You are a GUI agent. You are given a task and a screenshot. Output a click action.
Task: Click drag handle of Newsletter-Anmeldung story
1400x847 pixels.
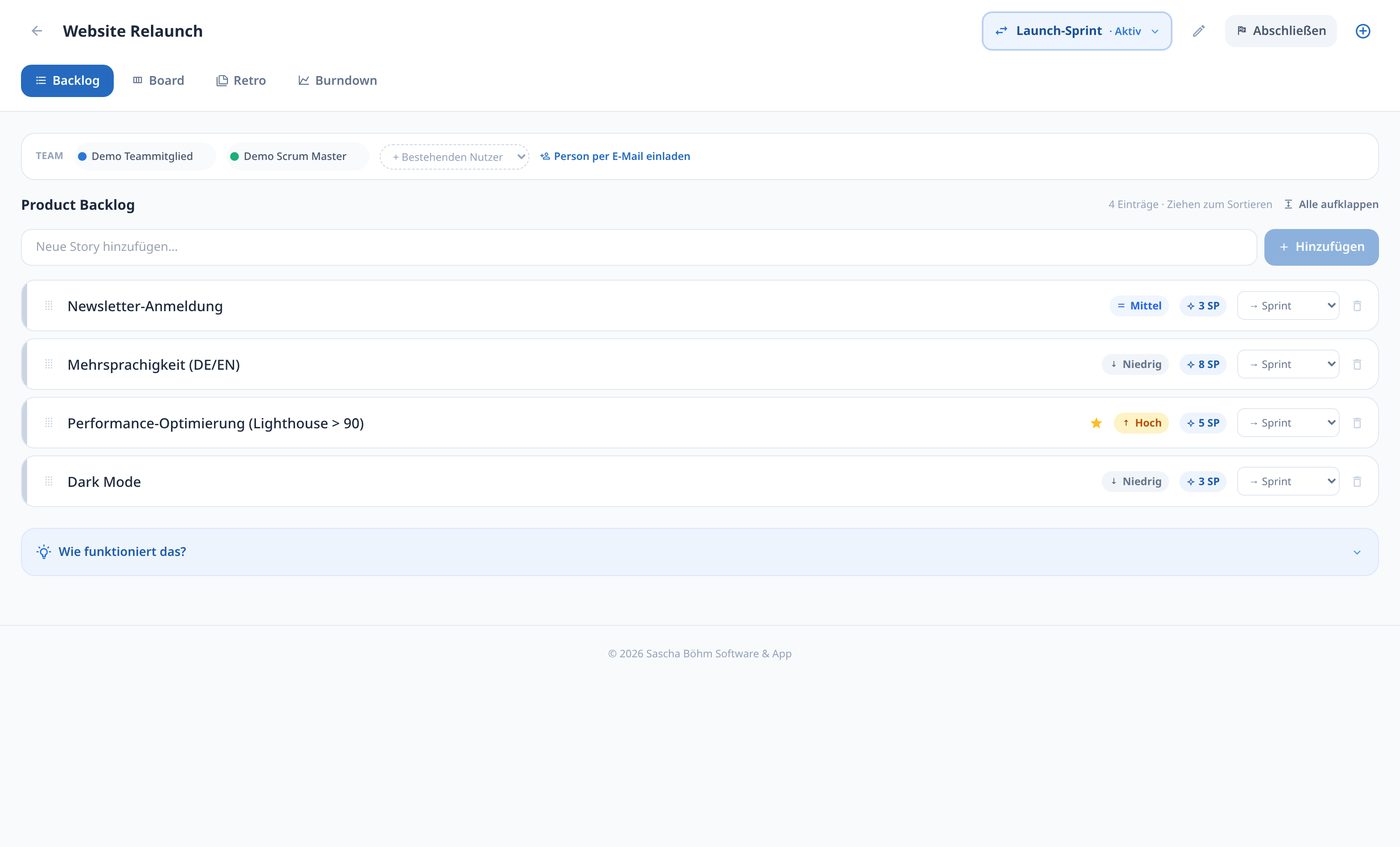[x=49, y=306]
